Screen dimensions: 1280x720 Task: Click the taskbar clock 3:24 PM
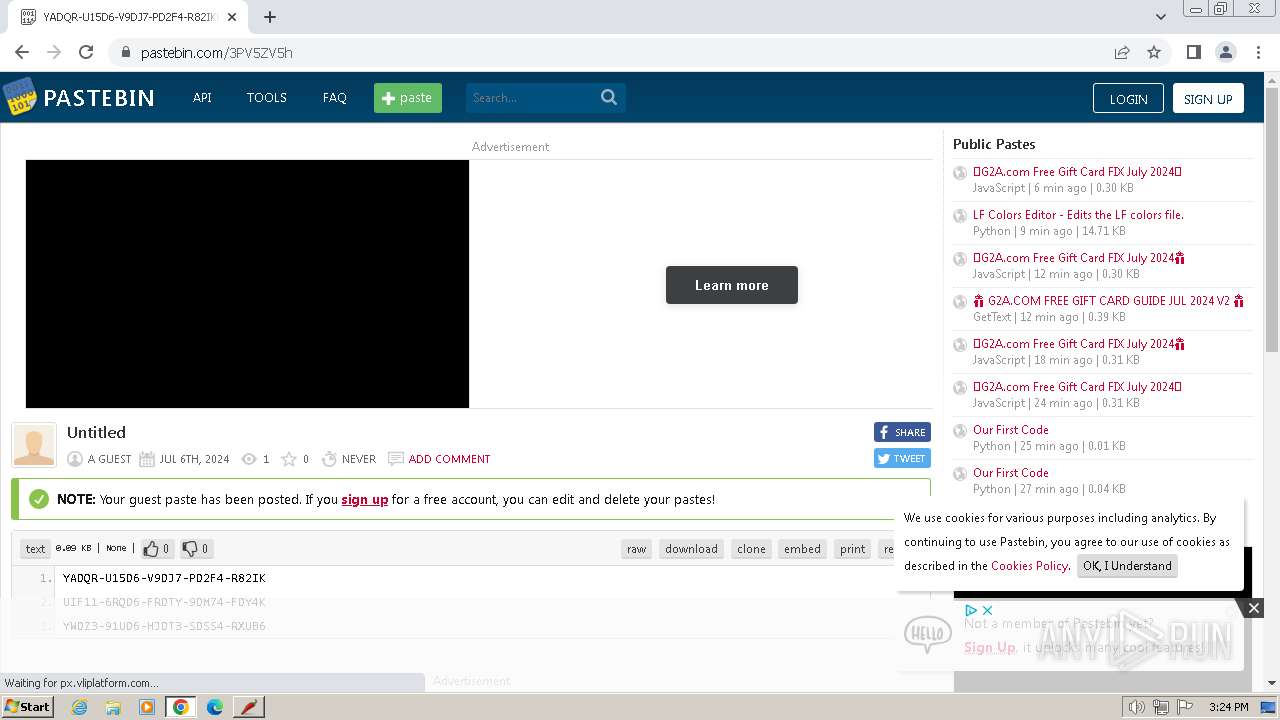(x=1228, y=707)
